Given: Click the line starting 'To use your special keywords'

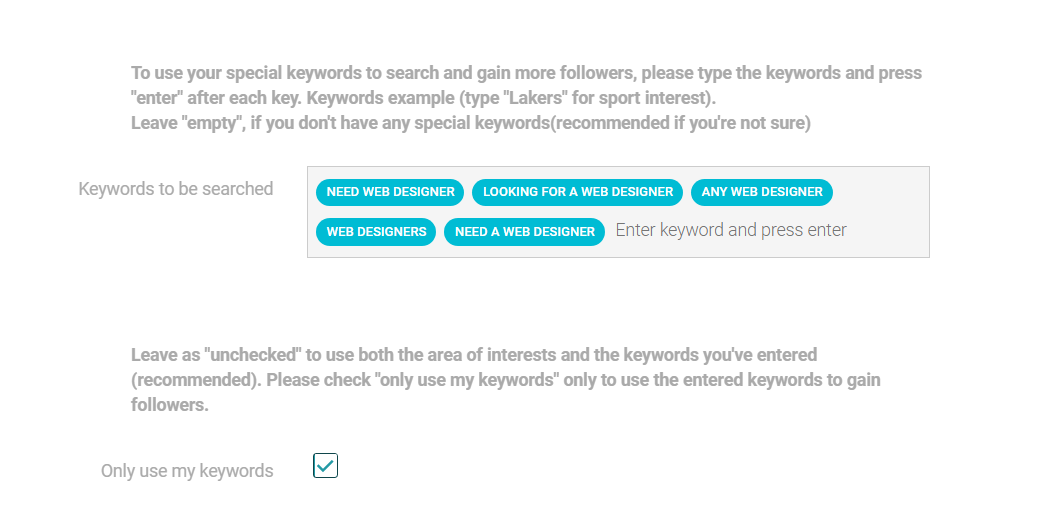Looking at the screenshot, I should tap(527, 73).
